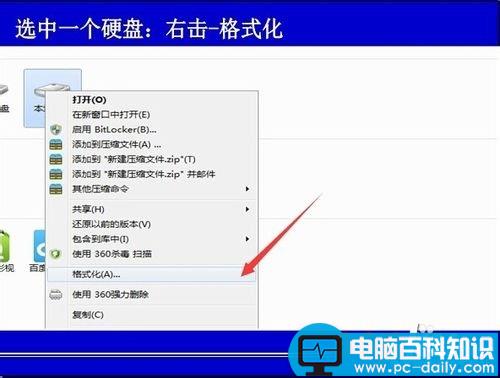The image size is (500, 378).
Task: Open 其他压缩命令 submenu entry
Action: point(152,189)
